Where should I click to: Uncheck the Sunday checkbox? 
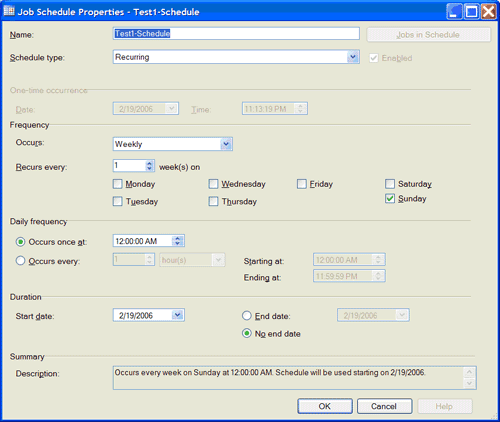tap(390, 198)
